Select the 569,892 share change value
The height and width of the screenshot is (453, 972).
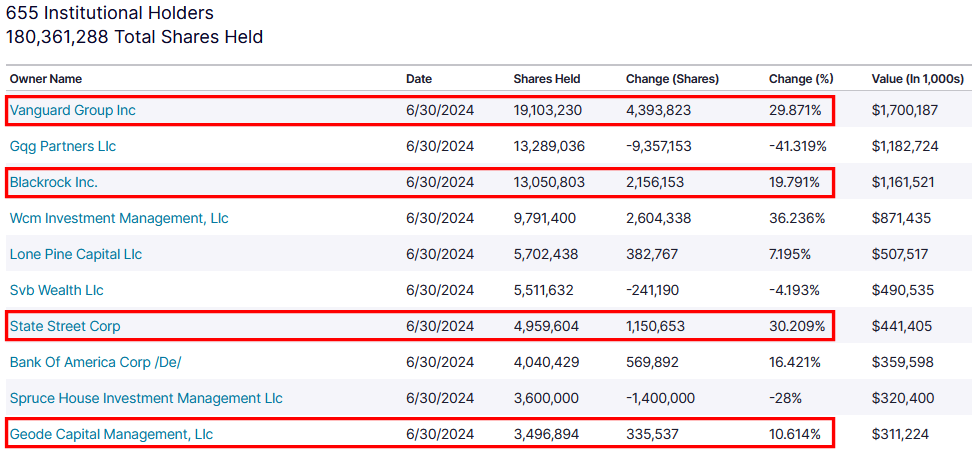click(653, 363)
